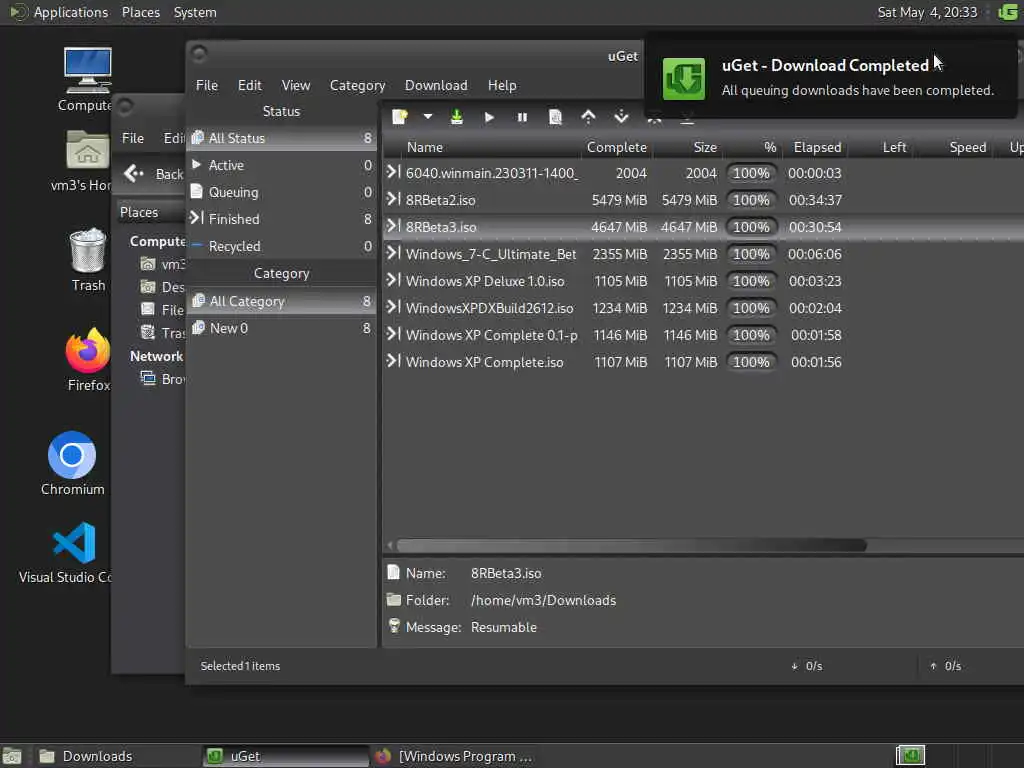Click the horizontal scrollbar of download list
The image size is (1024, 768).
(x=631, y=545)
